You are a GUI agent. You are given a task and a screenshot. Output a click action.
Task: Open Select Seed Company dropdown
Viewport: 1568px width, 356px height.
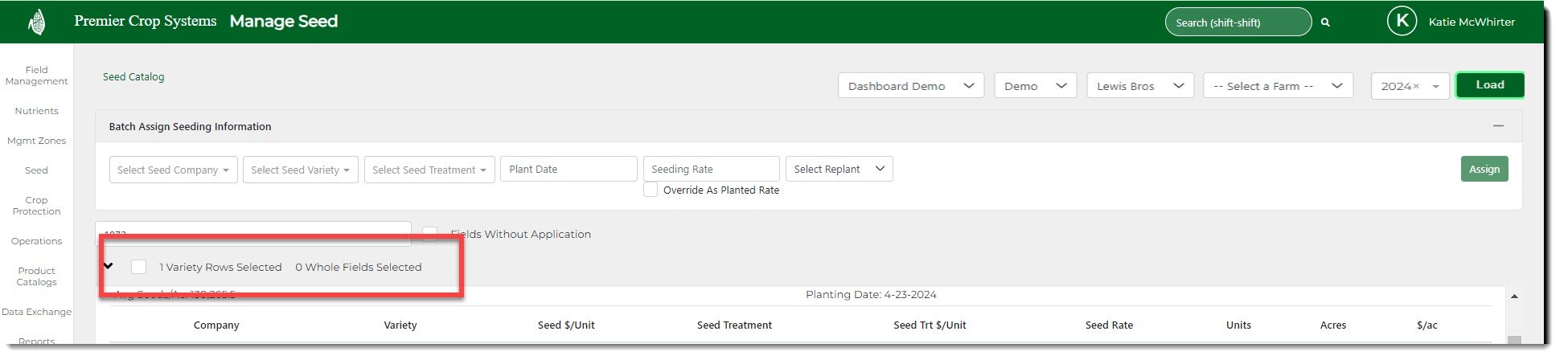point(173,170)
